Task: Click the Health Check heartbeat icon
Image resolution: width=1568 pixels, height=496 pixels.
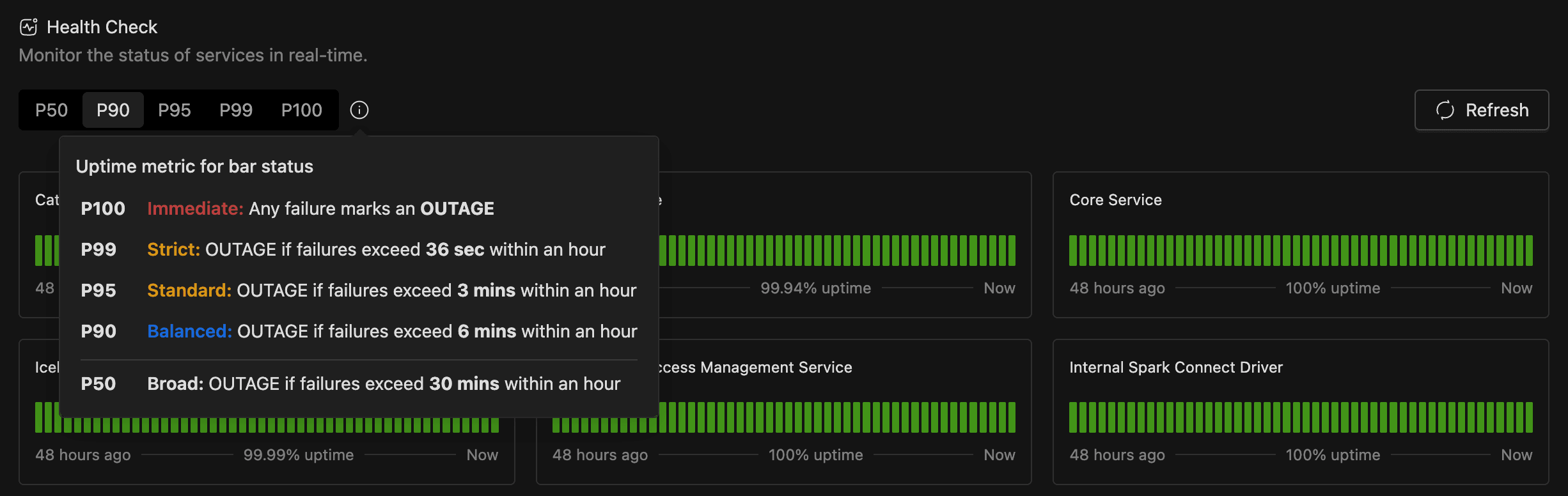Action: pos(29,27)
